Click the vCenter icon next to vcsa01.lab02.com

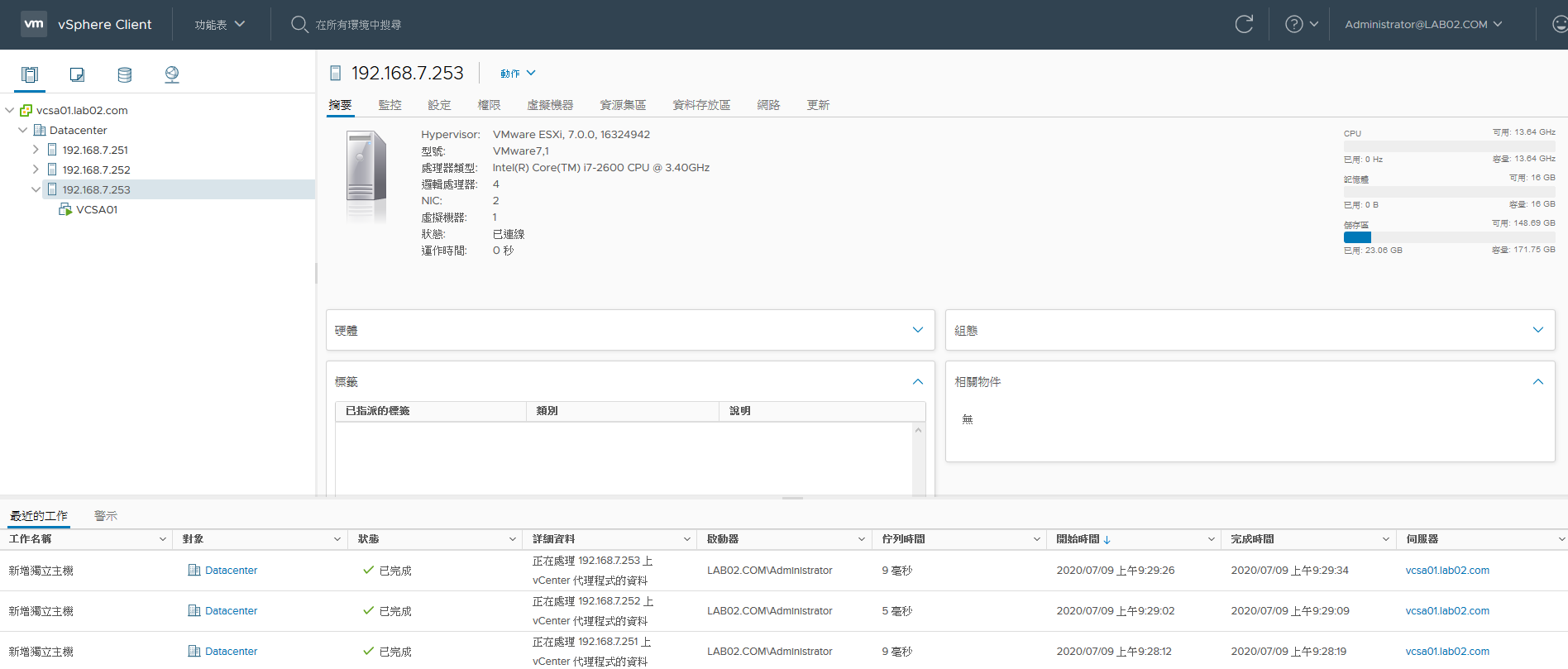click(x=26, y=110)
